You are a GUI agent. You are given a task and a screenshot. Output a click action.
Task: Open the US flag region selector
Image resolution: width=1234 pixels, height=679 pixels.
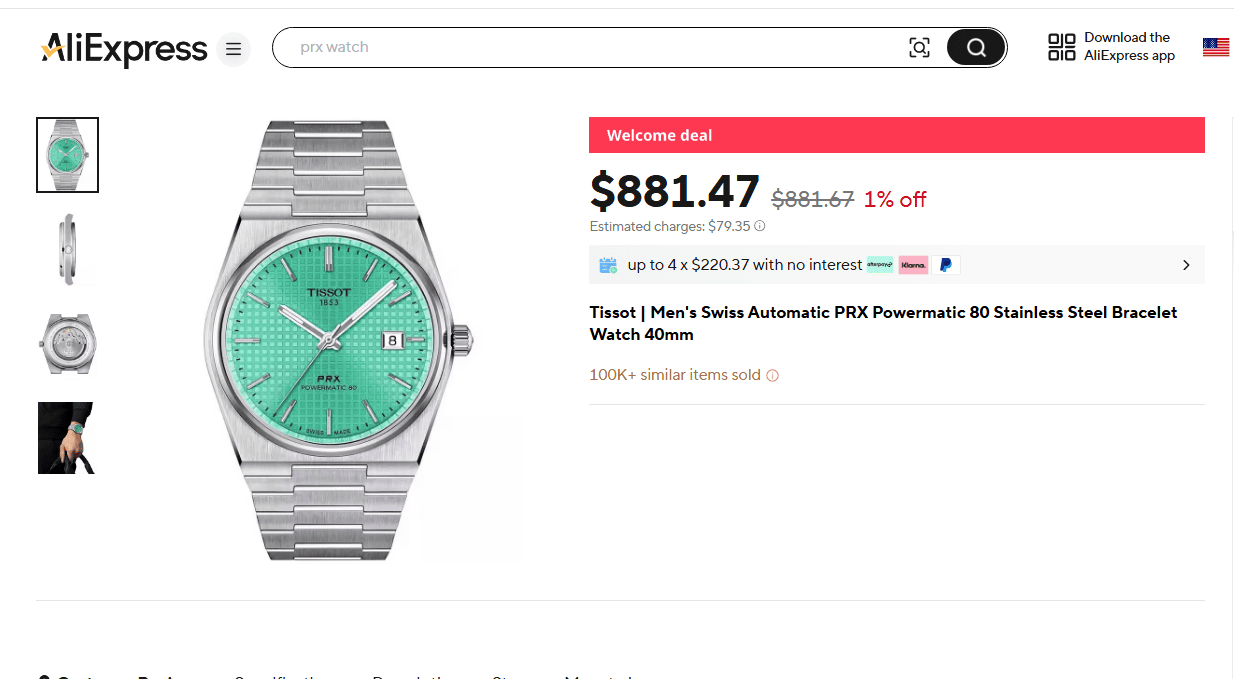coord(1215,47)
